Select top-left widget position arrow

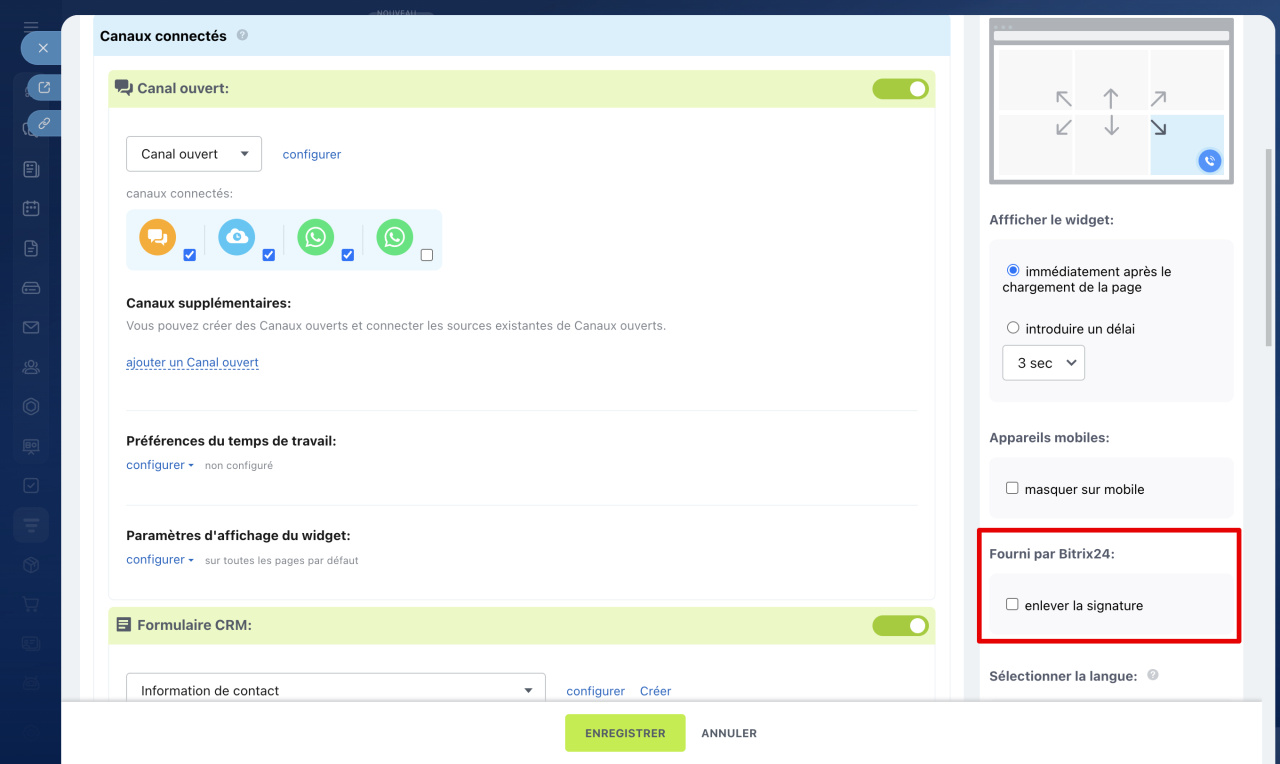point(1064,98)
